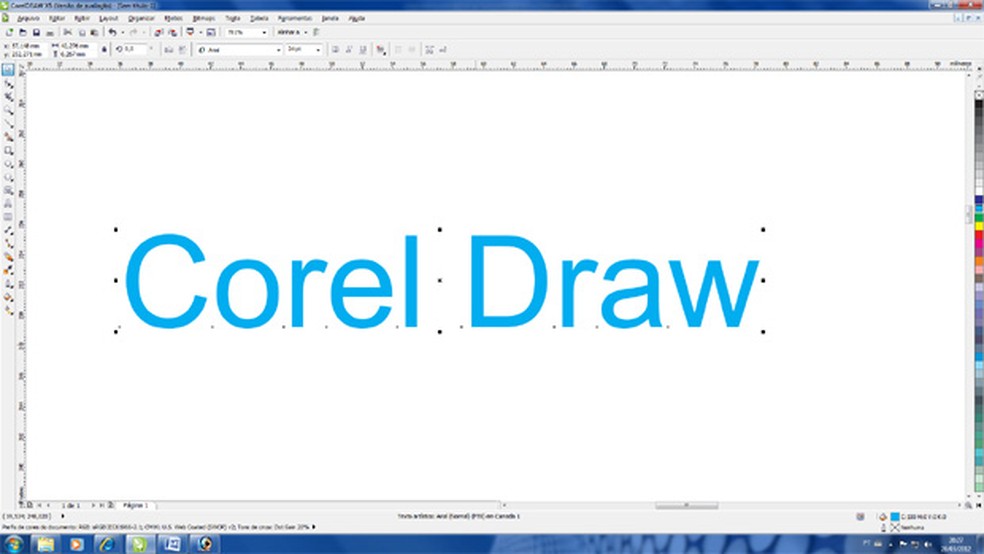Select the Pick tool in the toolbox

coord(8,70)
